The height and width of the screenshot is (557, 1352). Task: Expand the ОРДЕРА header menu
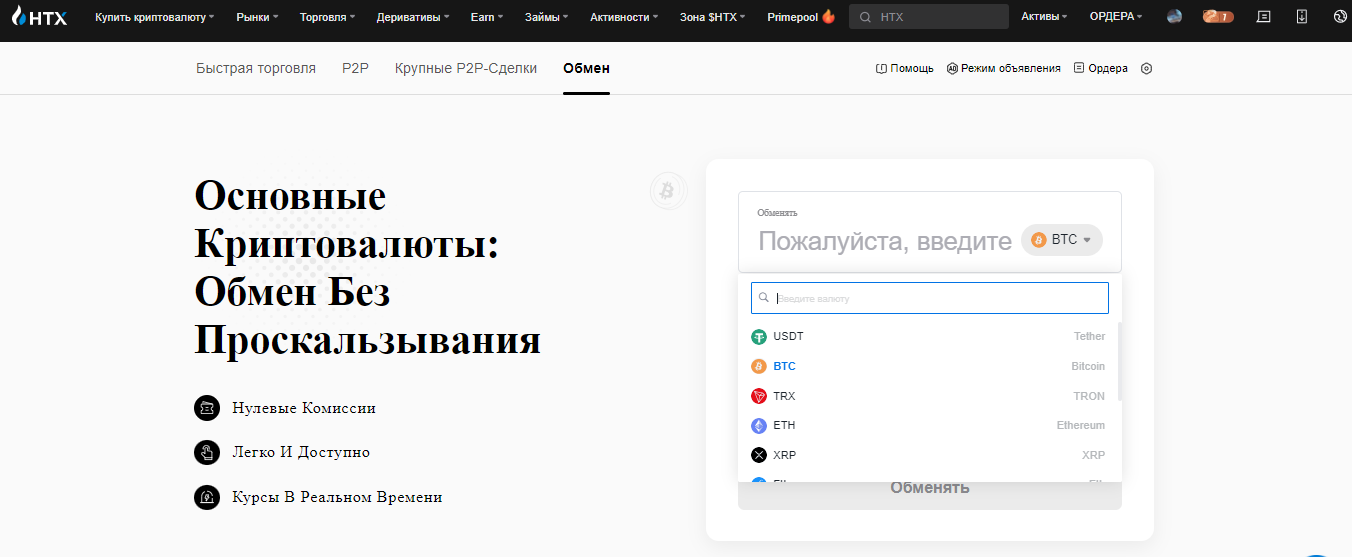(1116, 17)
